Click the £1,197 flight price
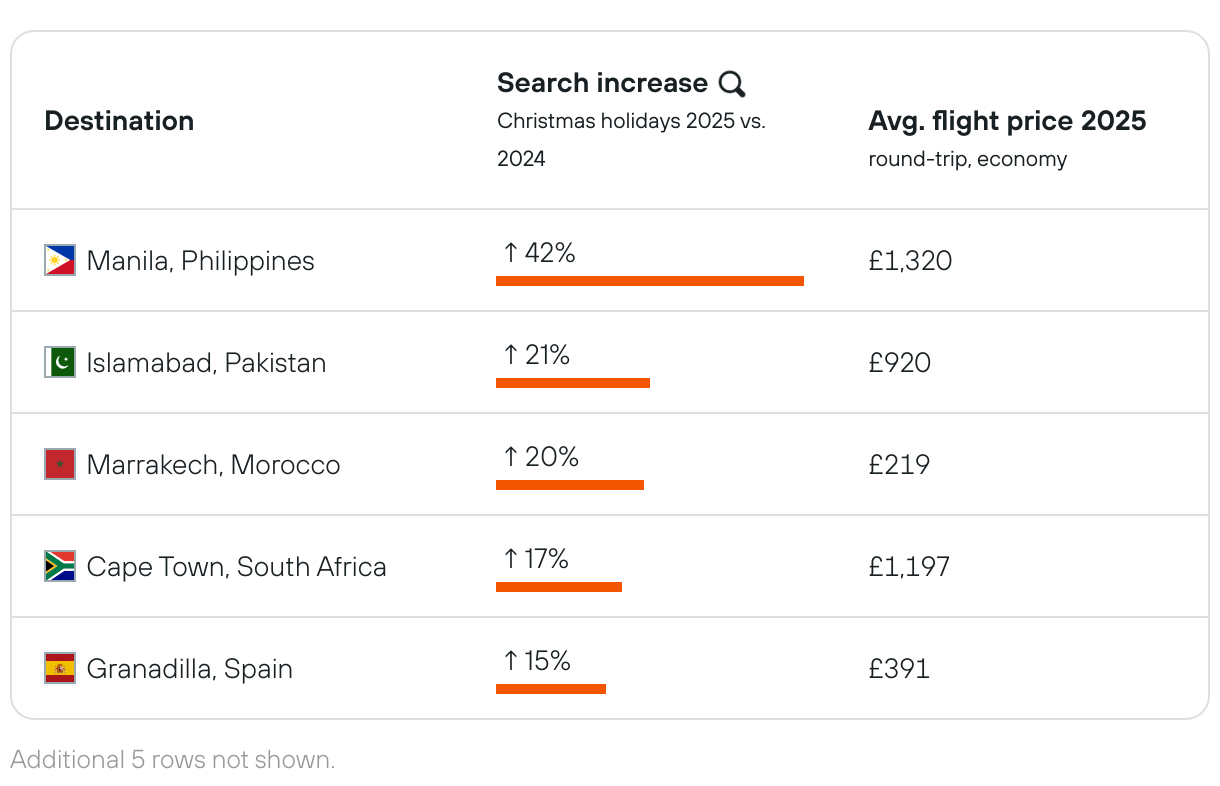 pyautogui.click(x=909, y=566)
